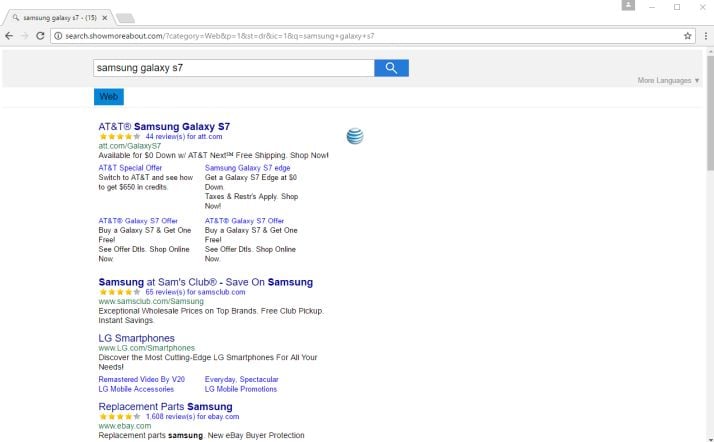Image resolution: width=714 pixels, height=442 pixels.
Task: Open 1,608 review(s) for ebay.com link
Action: tap(192, 417)
